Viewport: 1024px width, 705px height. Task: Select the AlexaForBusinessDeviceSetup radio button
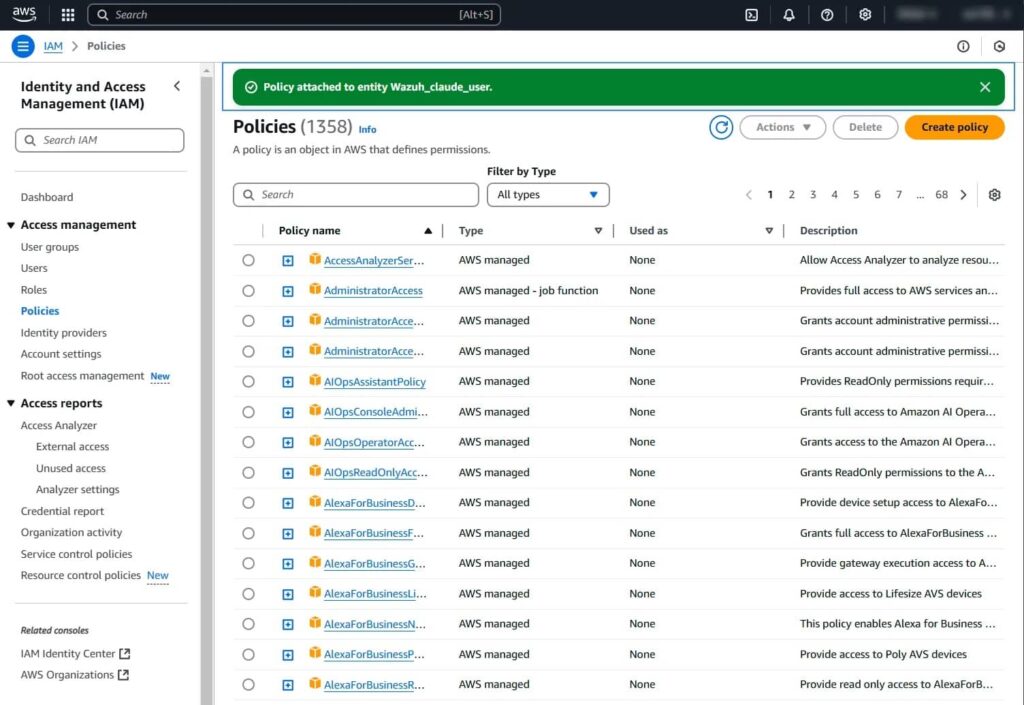pos(248,503)
